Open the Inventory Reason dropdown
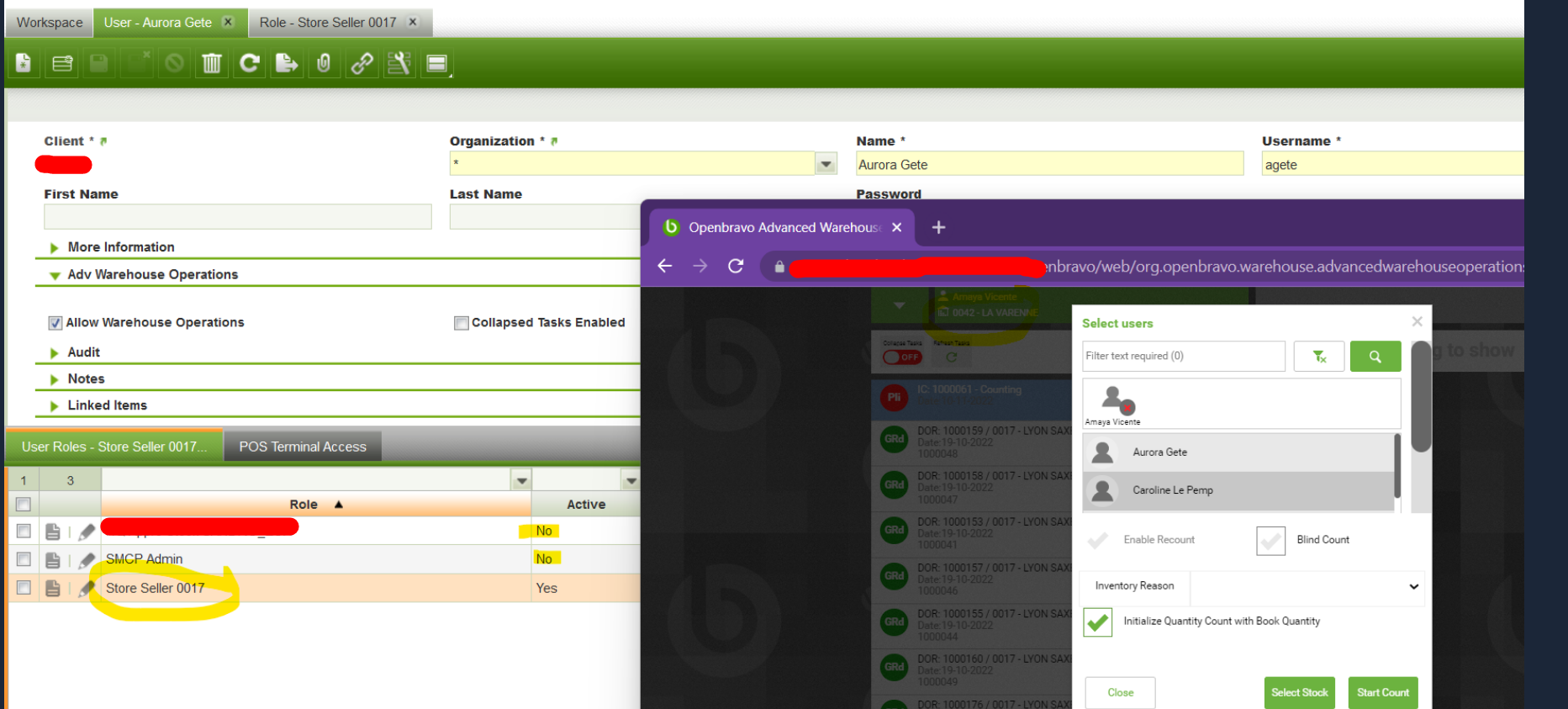The width and height of the screenshot is (1568, 709). pyautogui.click(x=1307, y=586)
